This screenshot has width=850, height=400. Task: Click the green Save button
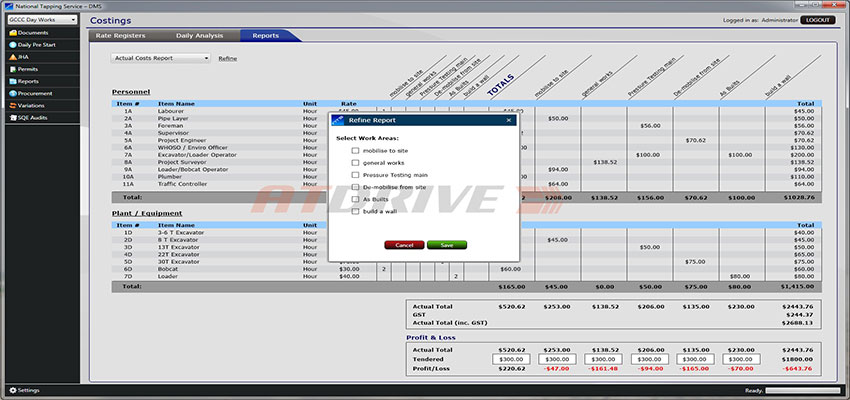pos(447,245)
